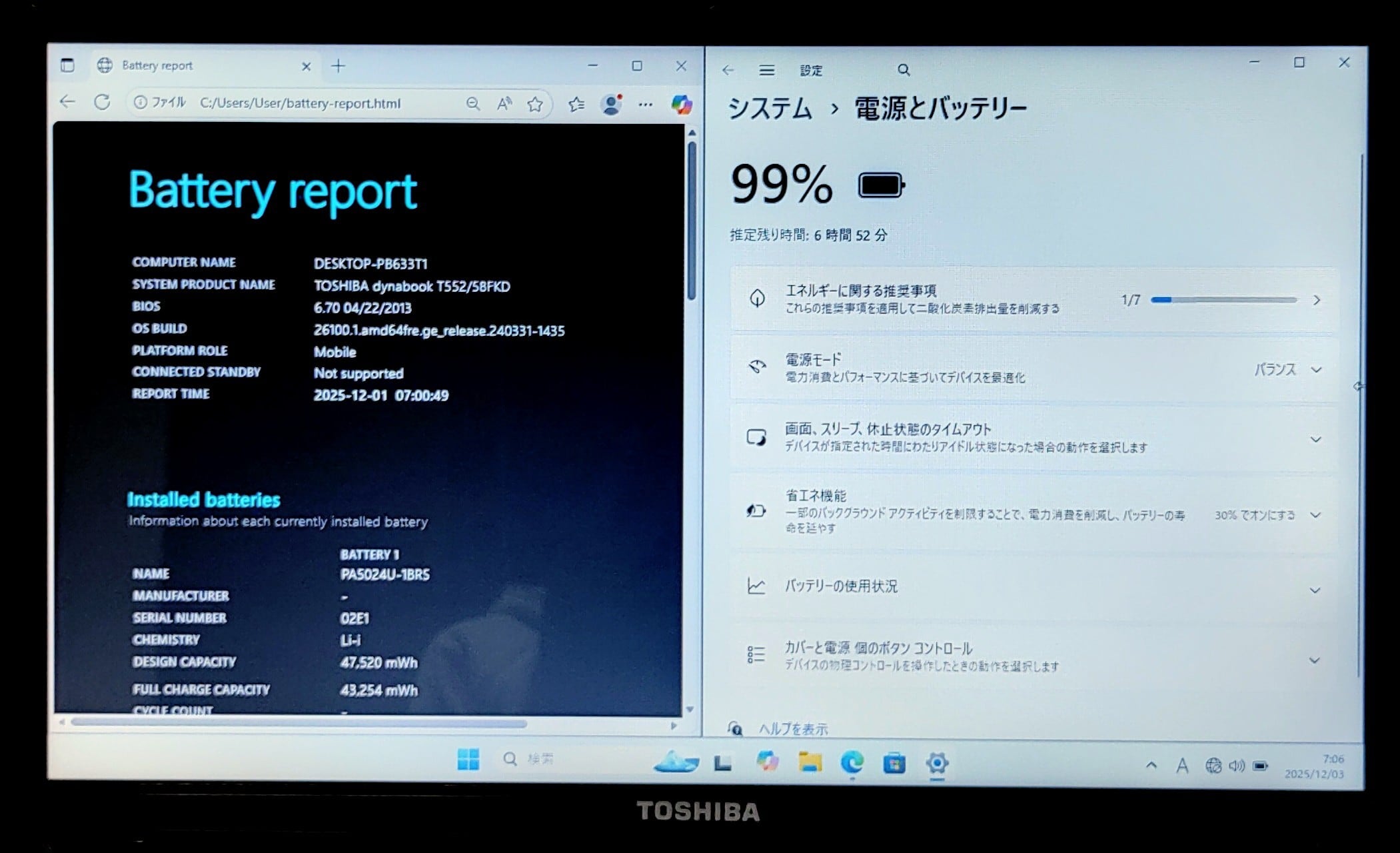Expand the 省エネ機能 section
The height and width of the screenshot is (853, 1400).
(x=1315, y=514)
